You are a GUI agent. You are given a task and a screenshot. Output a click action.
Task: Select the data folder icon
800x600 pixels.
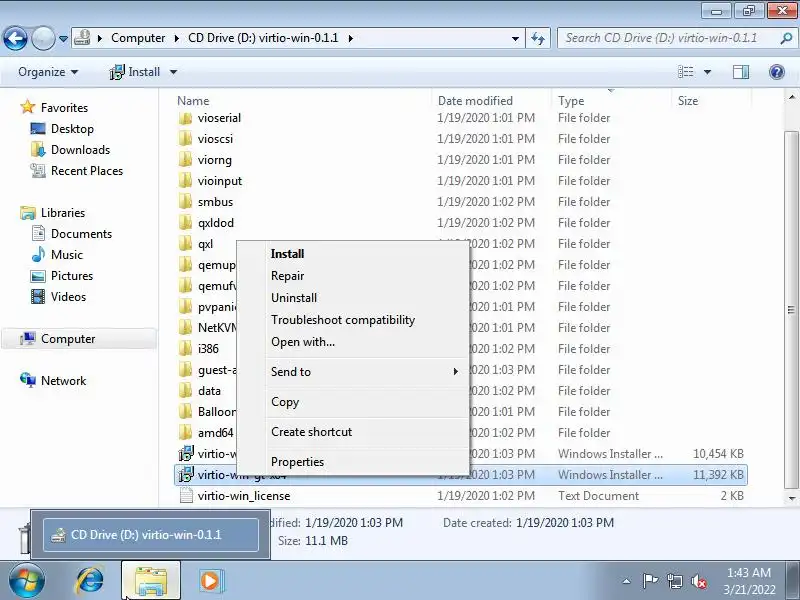point(185,390)
